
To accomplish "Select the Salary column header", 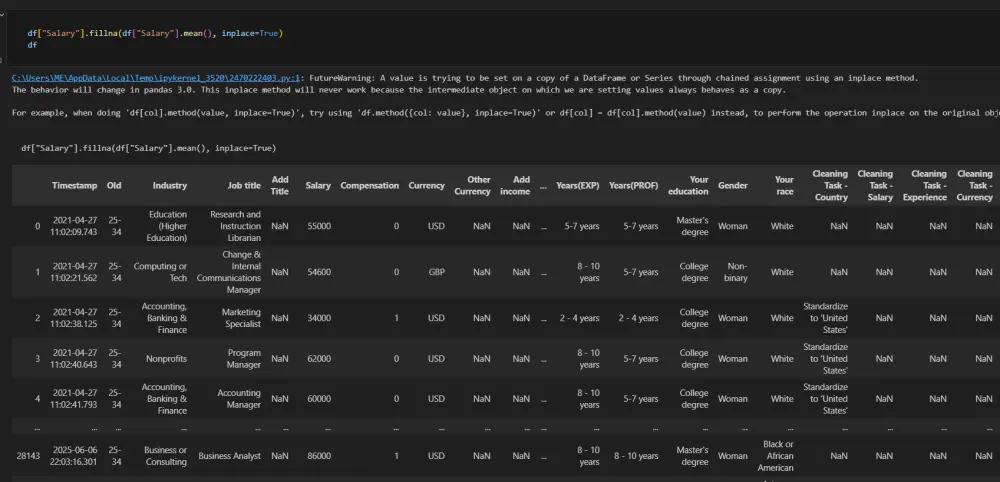I will point(318,186).
